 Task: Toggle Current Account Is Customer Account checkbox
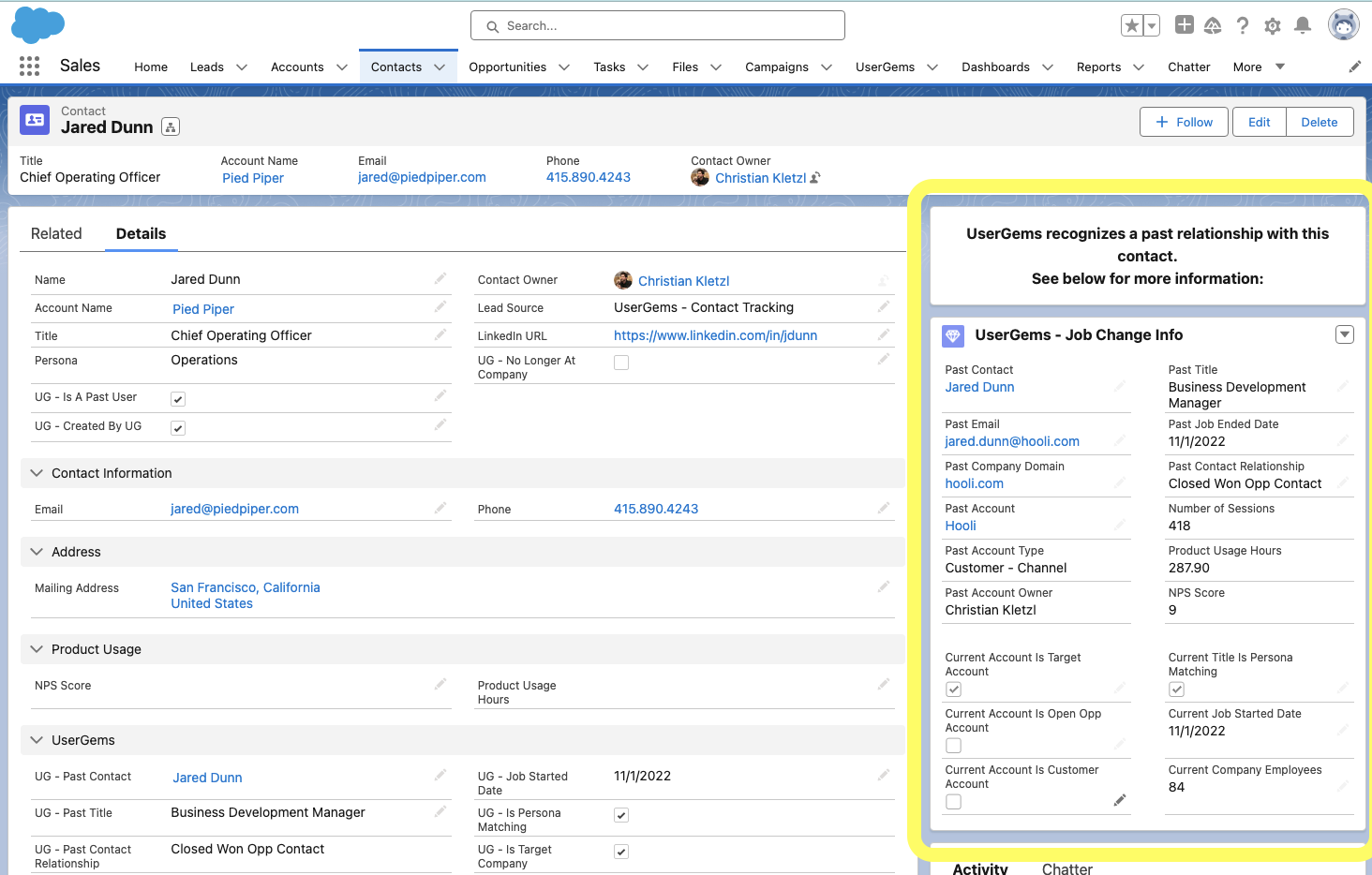(954, 802)
